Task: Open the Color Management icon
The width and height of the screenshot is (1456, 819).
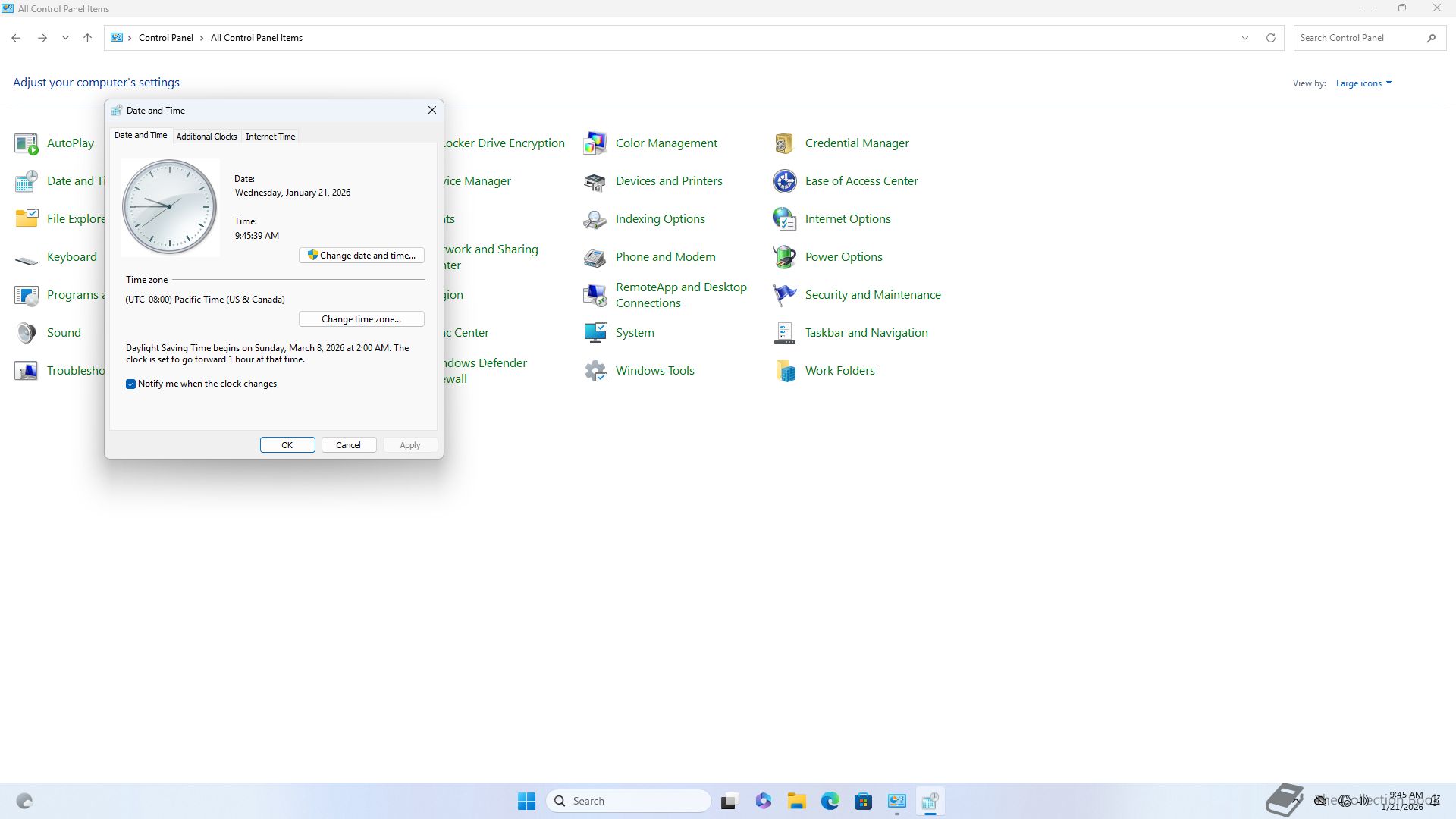Action: coord(595,143)
